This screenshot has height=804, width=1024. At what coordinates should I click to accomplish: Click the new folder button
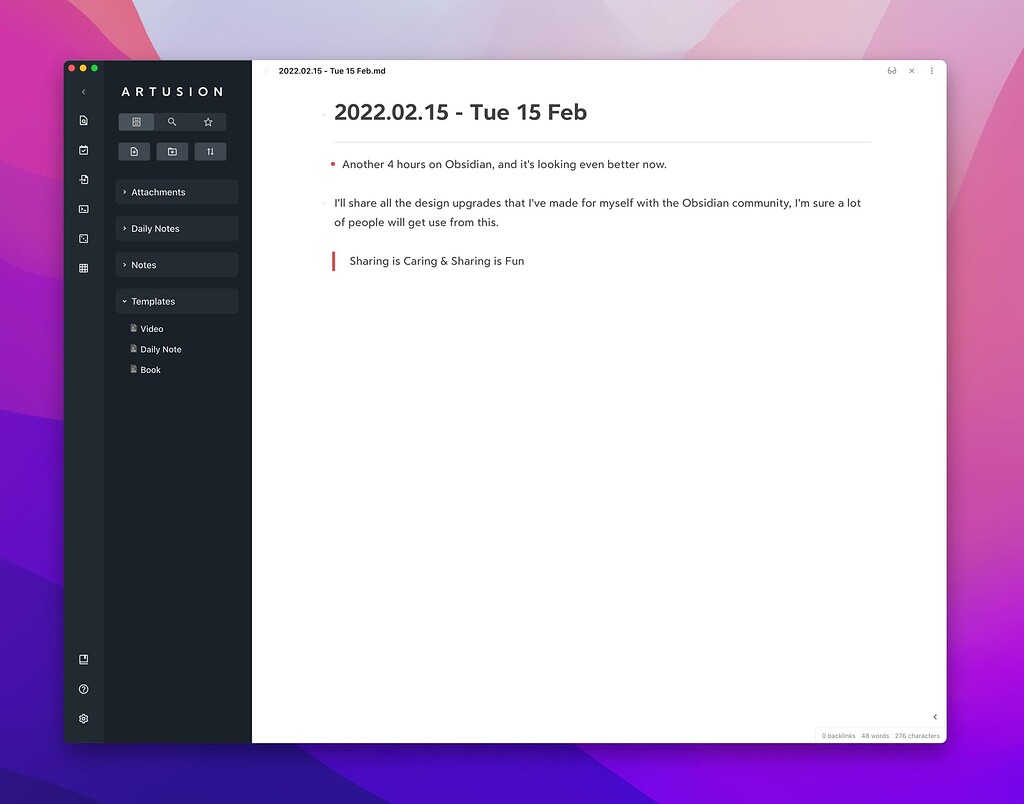(172, 152)
